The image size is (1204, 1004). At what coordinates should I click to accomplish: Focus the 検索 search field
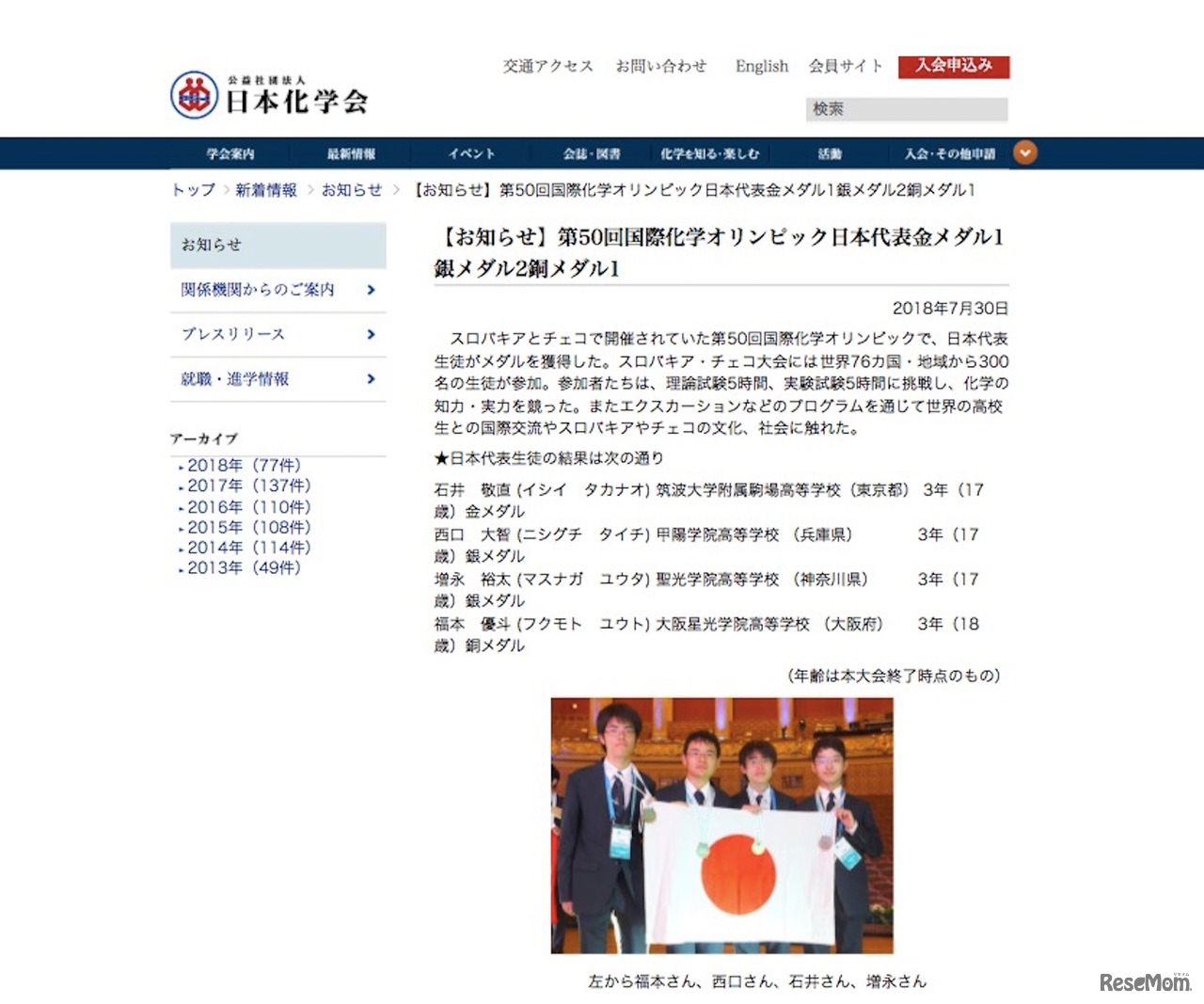point(907,109)
